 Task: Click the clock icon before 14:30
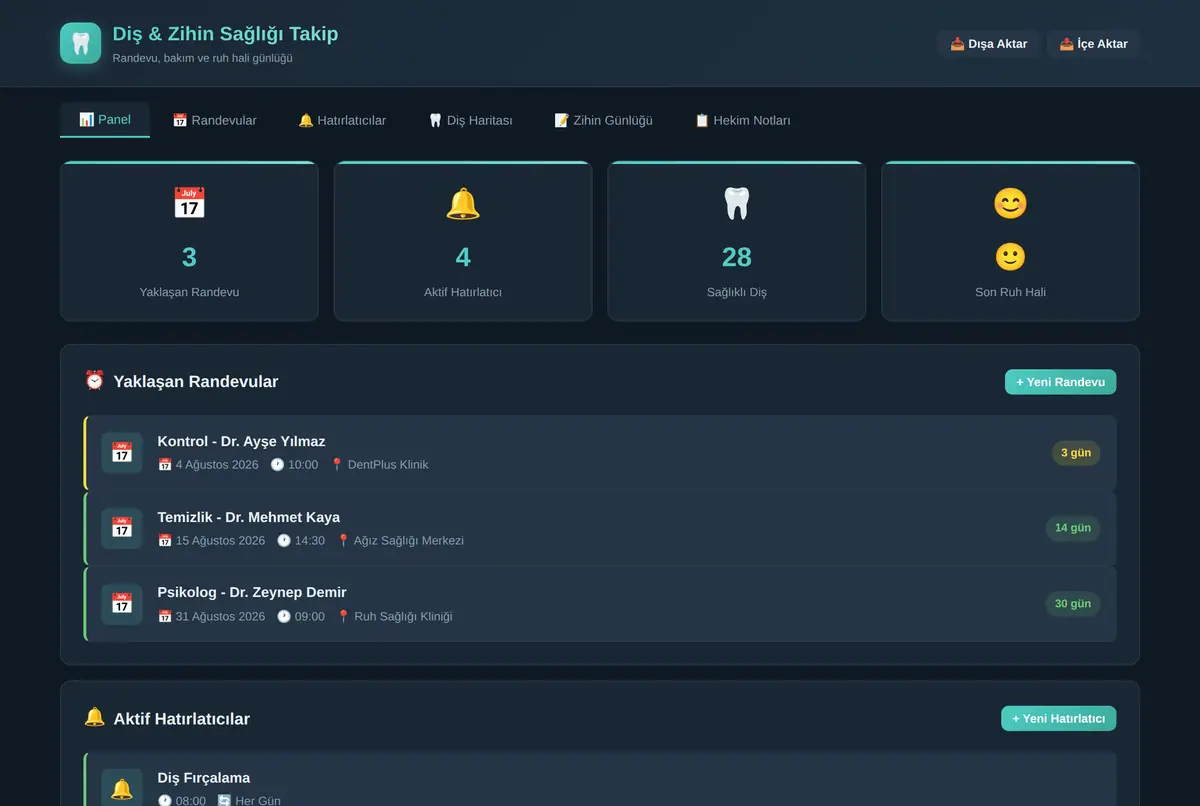tap(284, 541)
